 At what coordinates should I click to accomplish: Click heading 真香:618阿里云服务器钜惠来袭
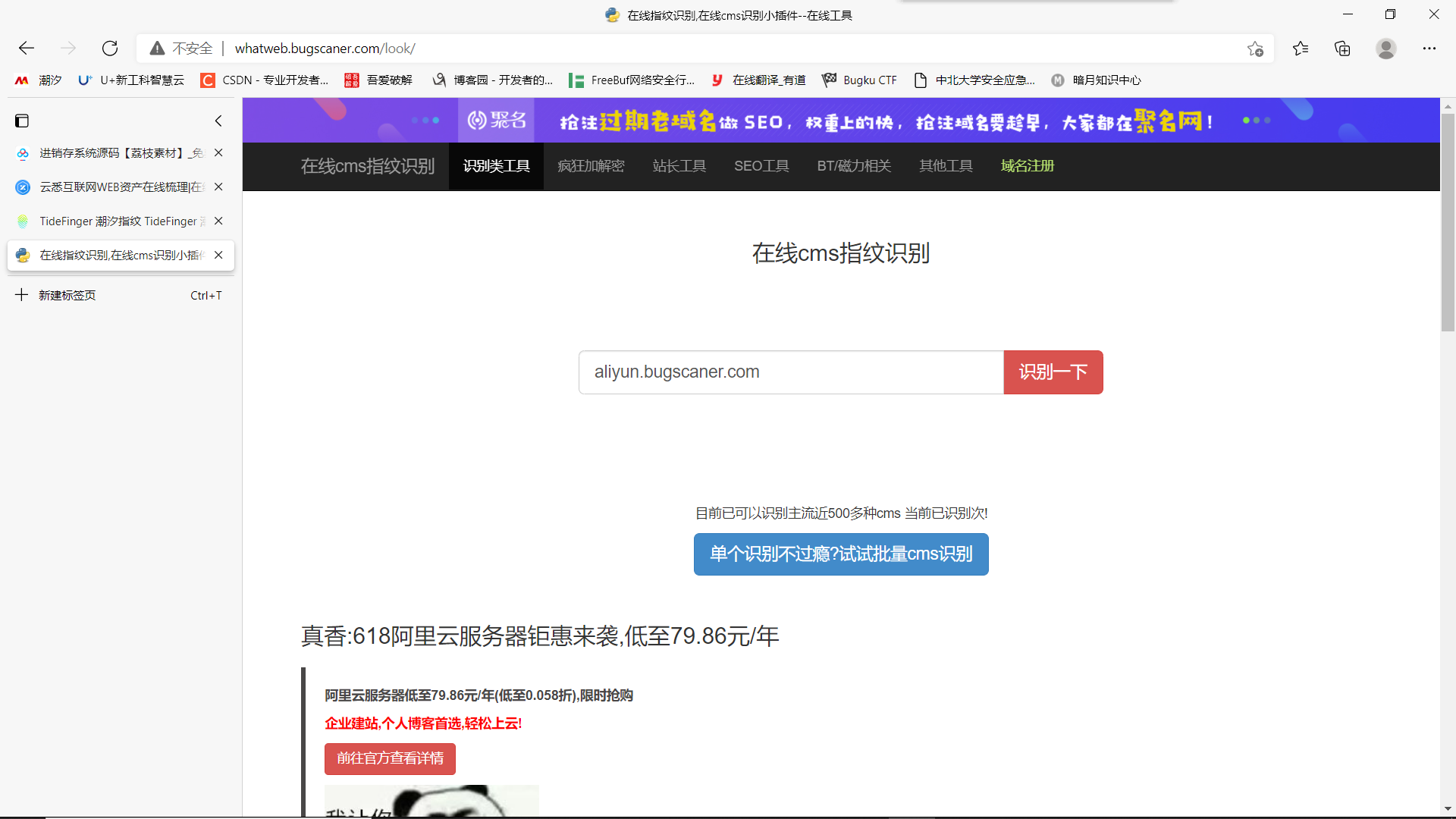(540, 636)
